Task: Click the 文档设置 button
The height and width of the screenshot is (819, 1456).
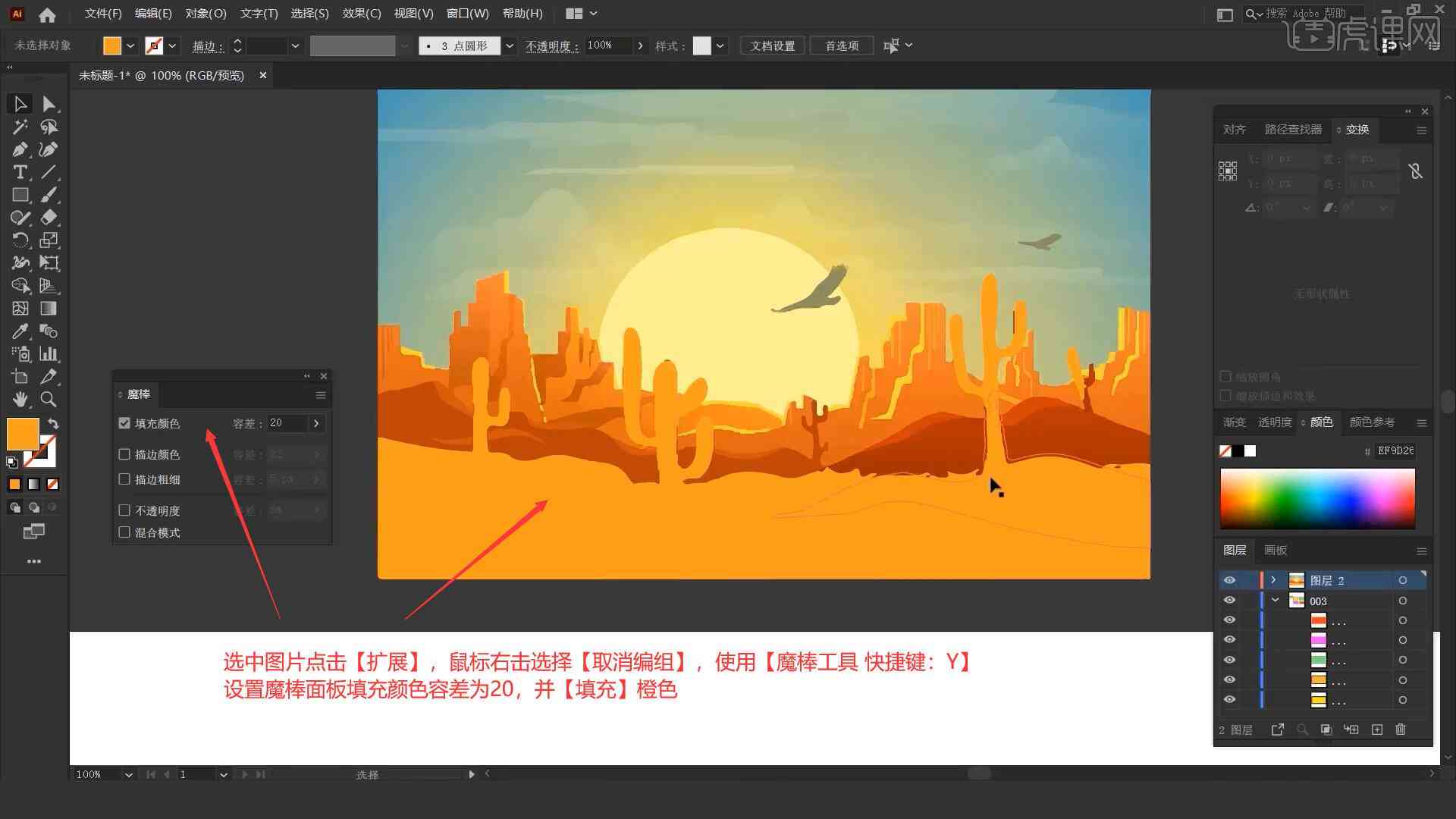Action: point(777,45)
